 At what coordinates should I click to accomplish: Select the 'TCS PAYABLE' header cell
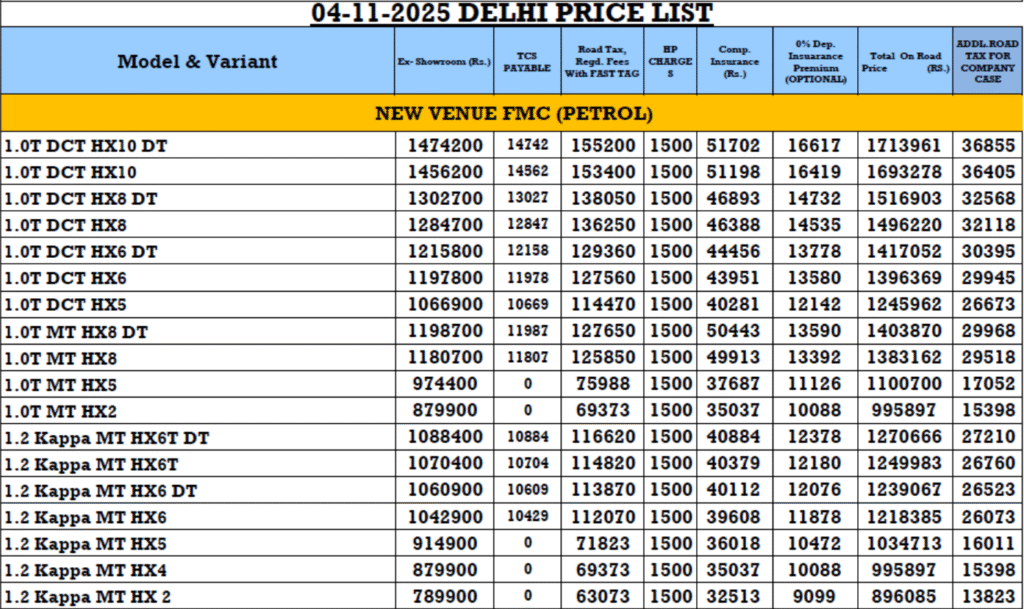click(x=526, y=61)
